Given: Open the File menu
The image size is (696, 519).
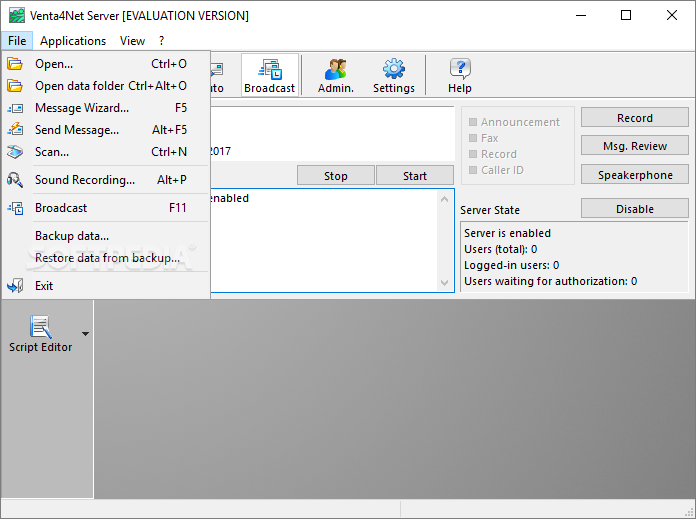Looking at the screenshot, I should (17, 41).
